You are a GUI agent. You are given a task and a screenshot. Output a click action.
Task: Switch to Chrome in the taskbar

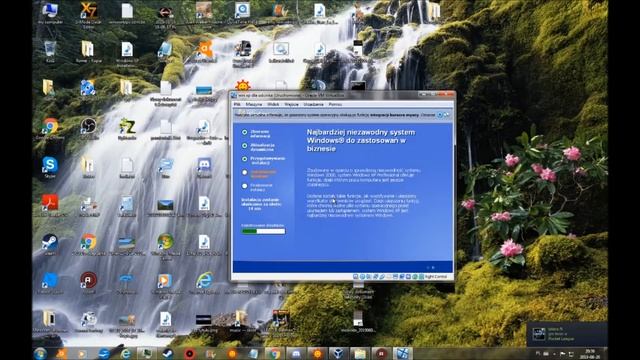275,353
